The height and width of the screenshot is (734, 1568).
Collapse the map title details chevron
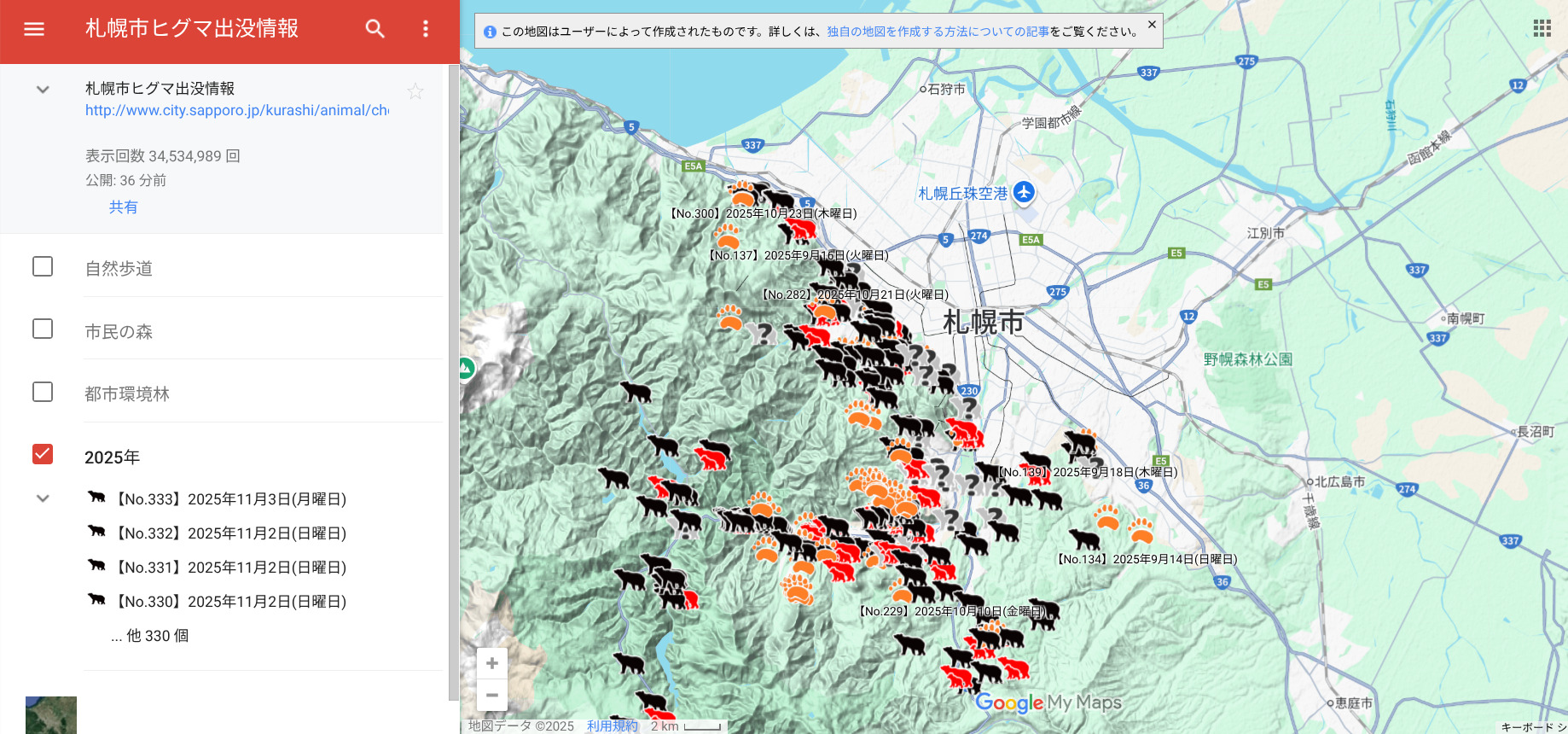tap(43, 90)
